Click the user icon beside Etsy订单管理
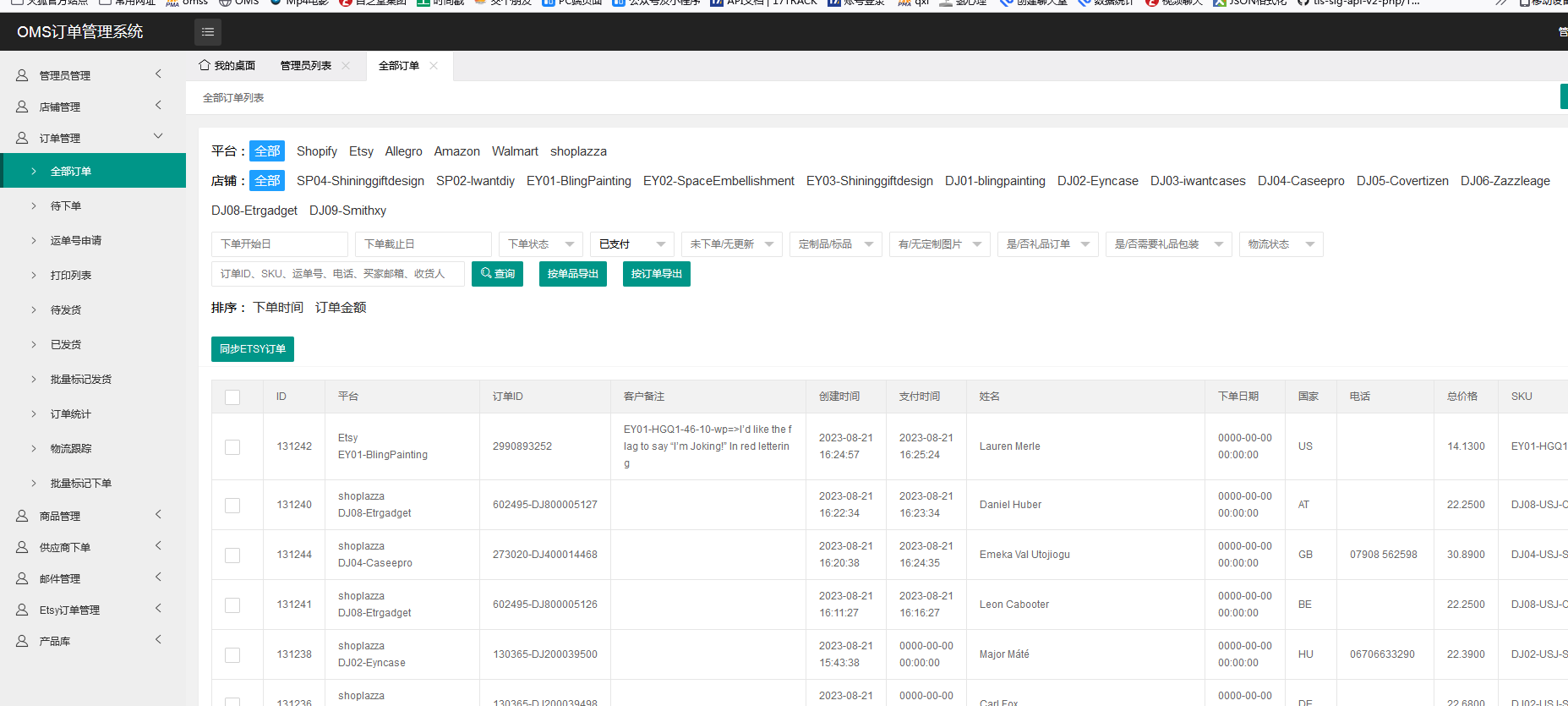 (x=22, y=610)
